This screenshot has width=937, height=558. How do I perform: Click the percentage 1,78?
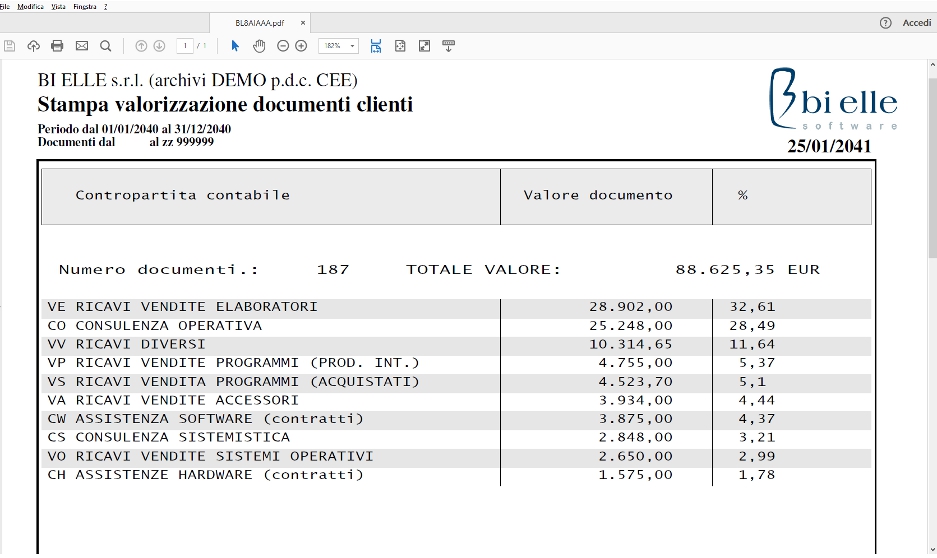point(757,475)
